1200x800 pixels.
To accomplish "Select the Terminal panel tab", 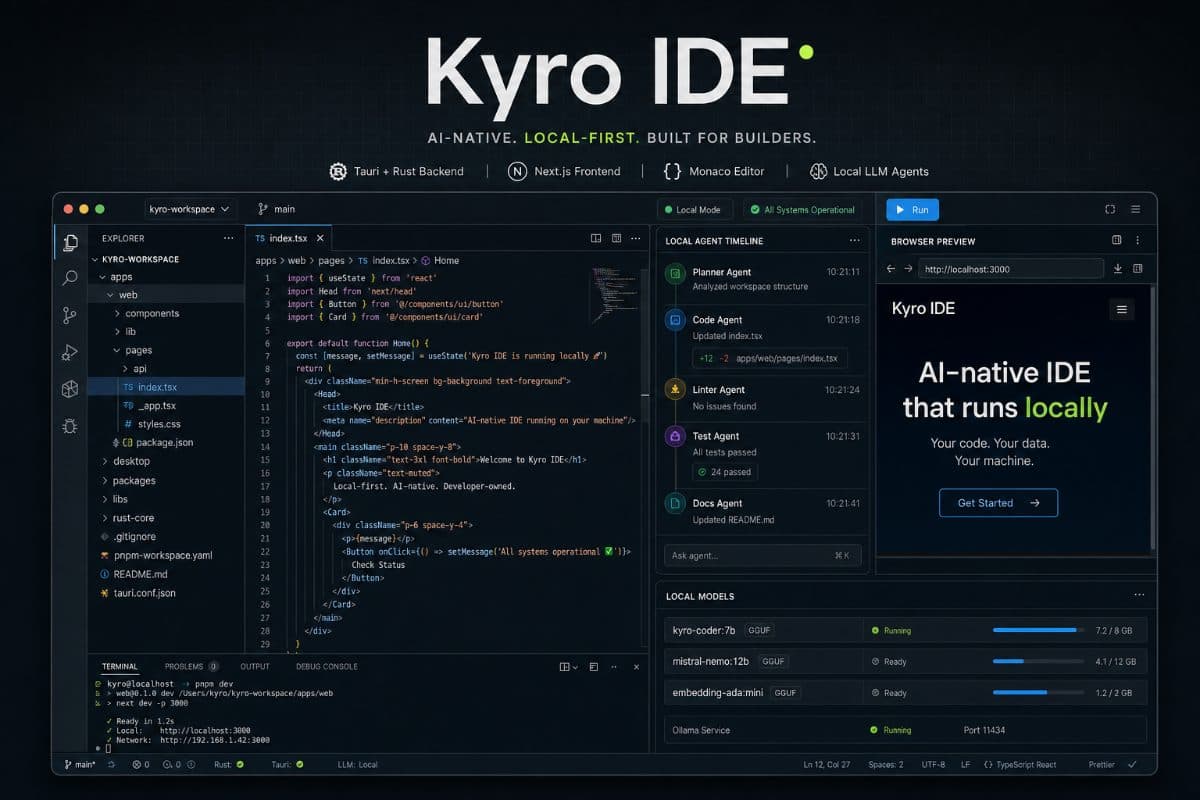I will [x=119, y=666].
